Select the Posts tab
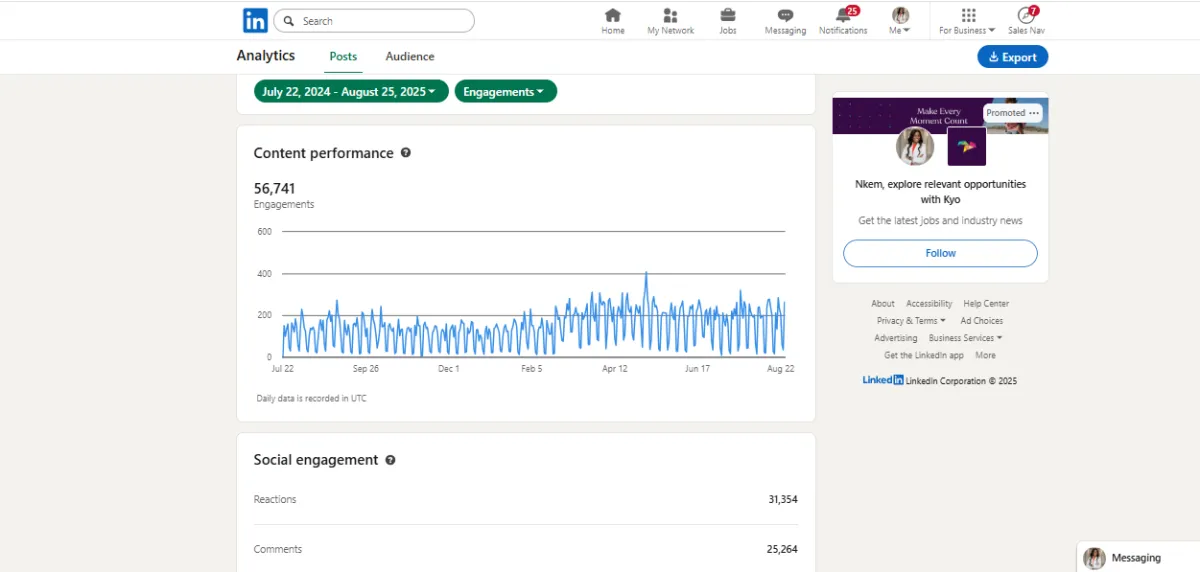 click(343, 56)
